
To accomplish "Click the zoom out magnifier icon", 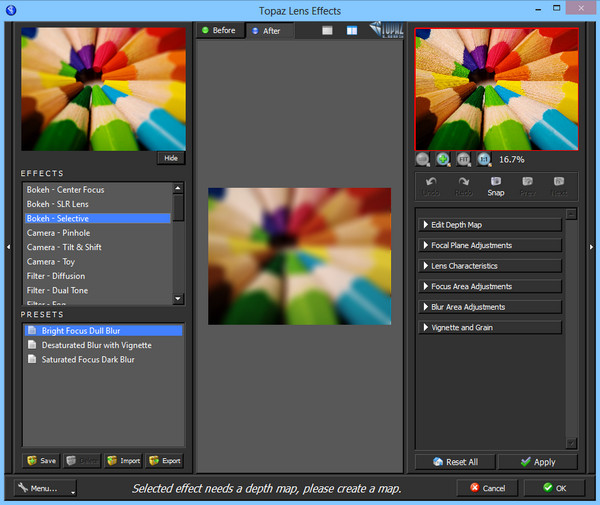I will click(423, 159).
